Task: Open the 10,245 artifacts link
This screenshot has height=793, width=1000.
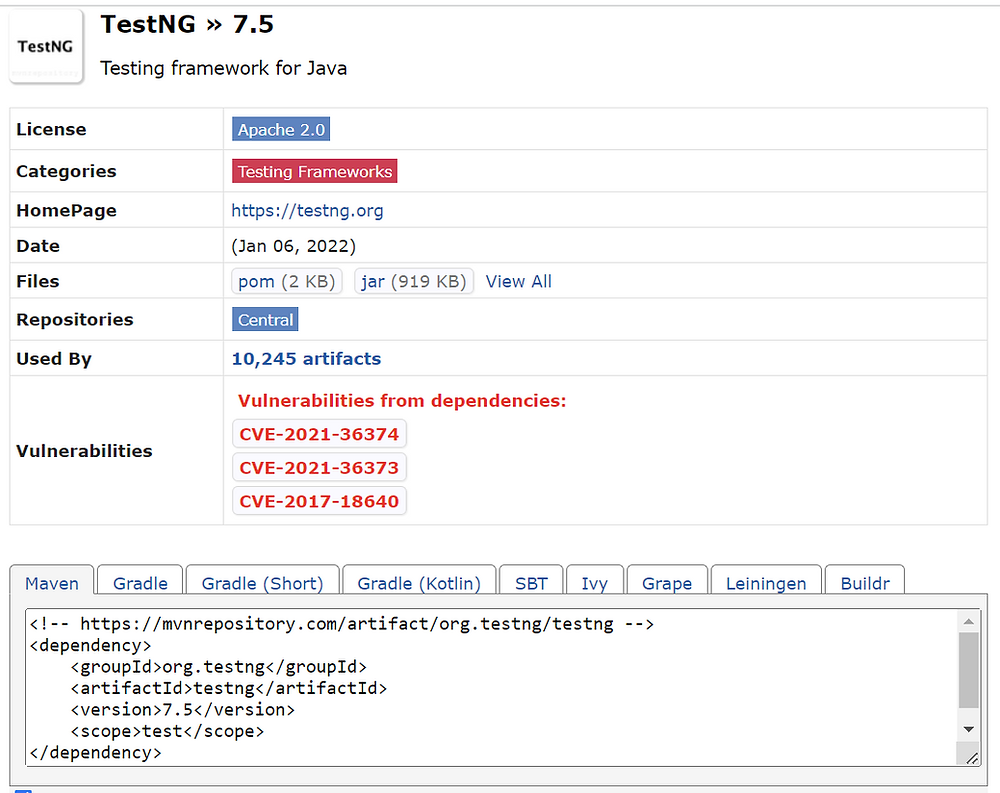Action: point(306,359)
